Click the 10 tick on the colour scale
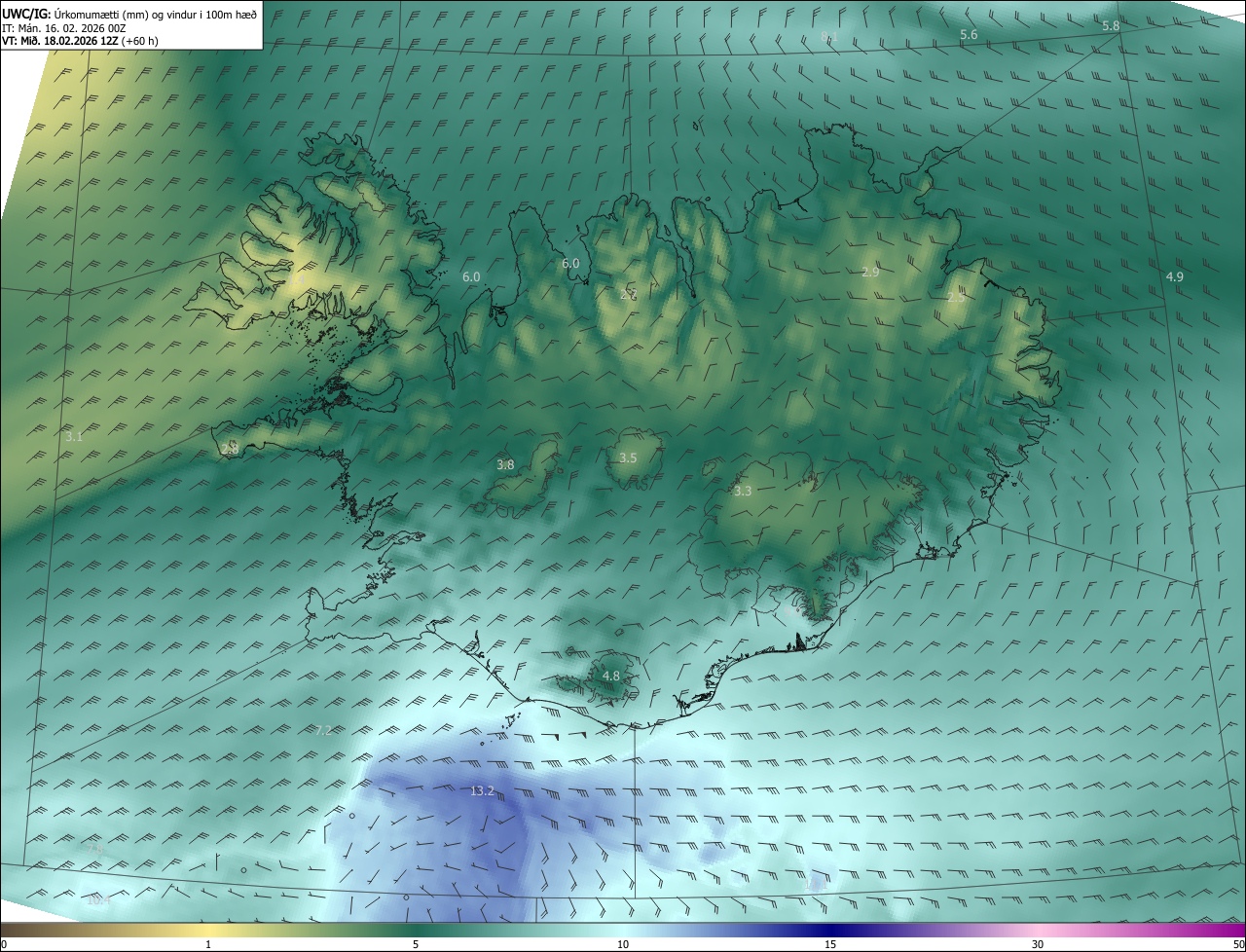This screenshot has width=1246, height=952. coord(623,945)
